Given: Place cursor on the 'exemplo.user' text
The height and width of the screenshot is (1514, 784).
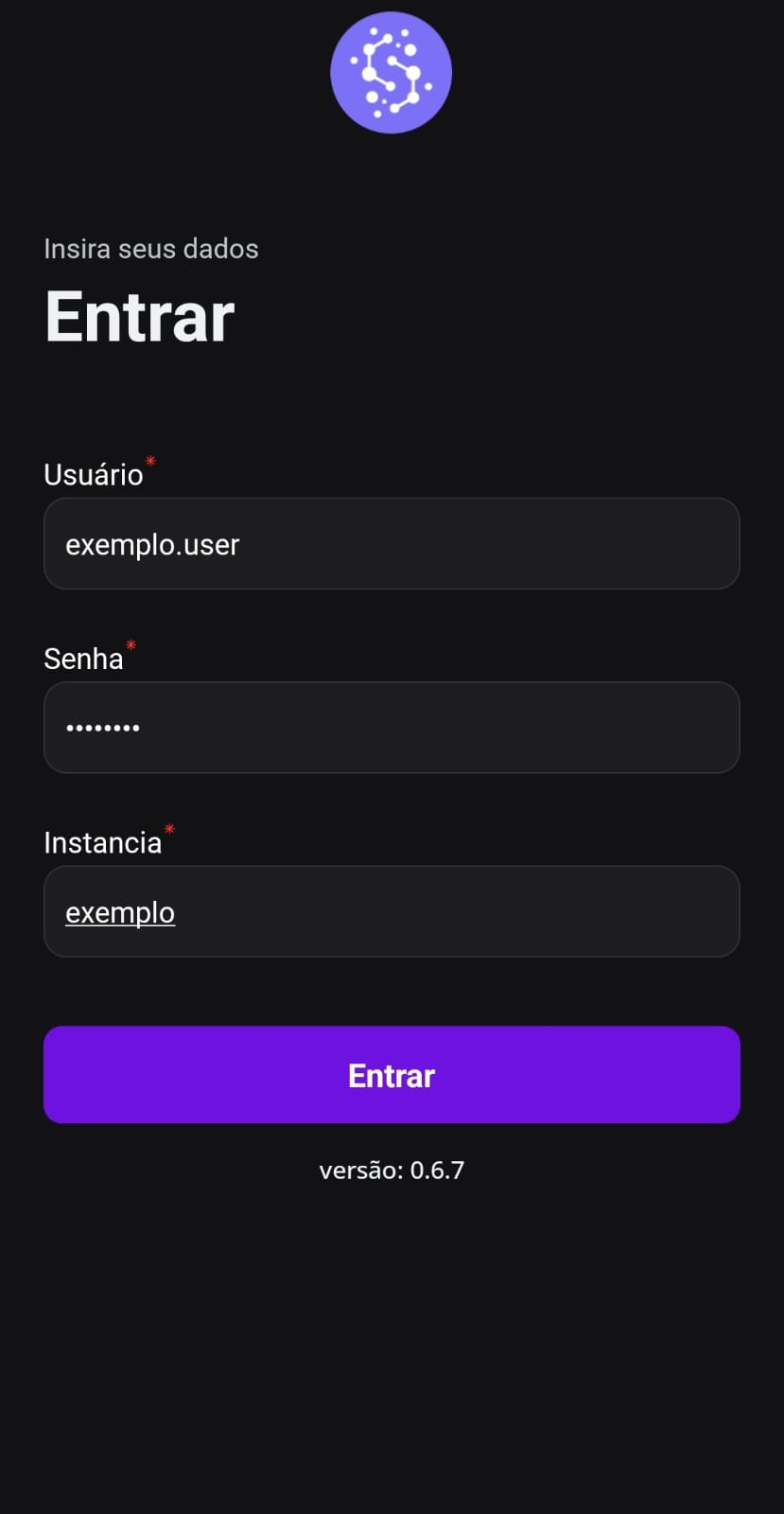Looking at the screenshot, I should coord(152,545).
